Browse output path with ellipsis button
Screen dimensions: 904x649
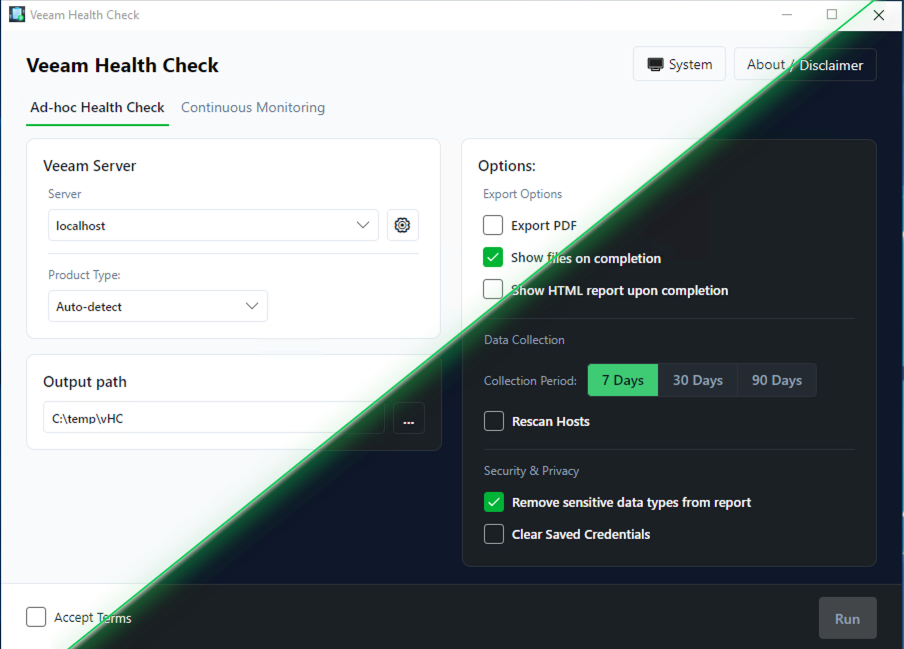coord(409,418)
